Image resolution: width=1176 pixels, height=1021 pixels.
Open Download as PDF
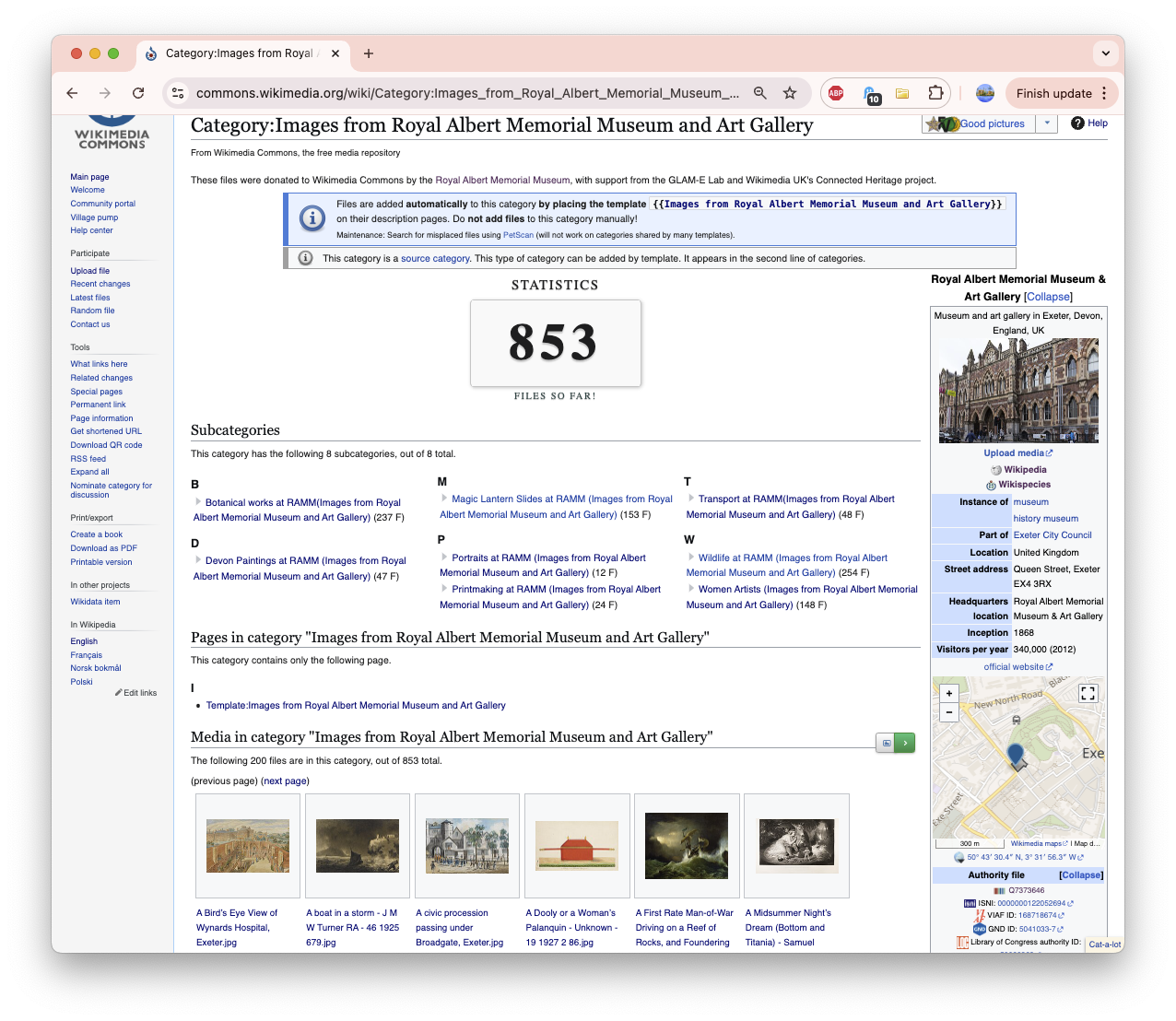tap(103, 548)
